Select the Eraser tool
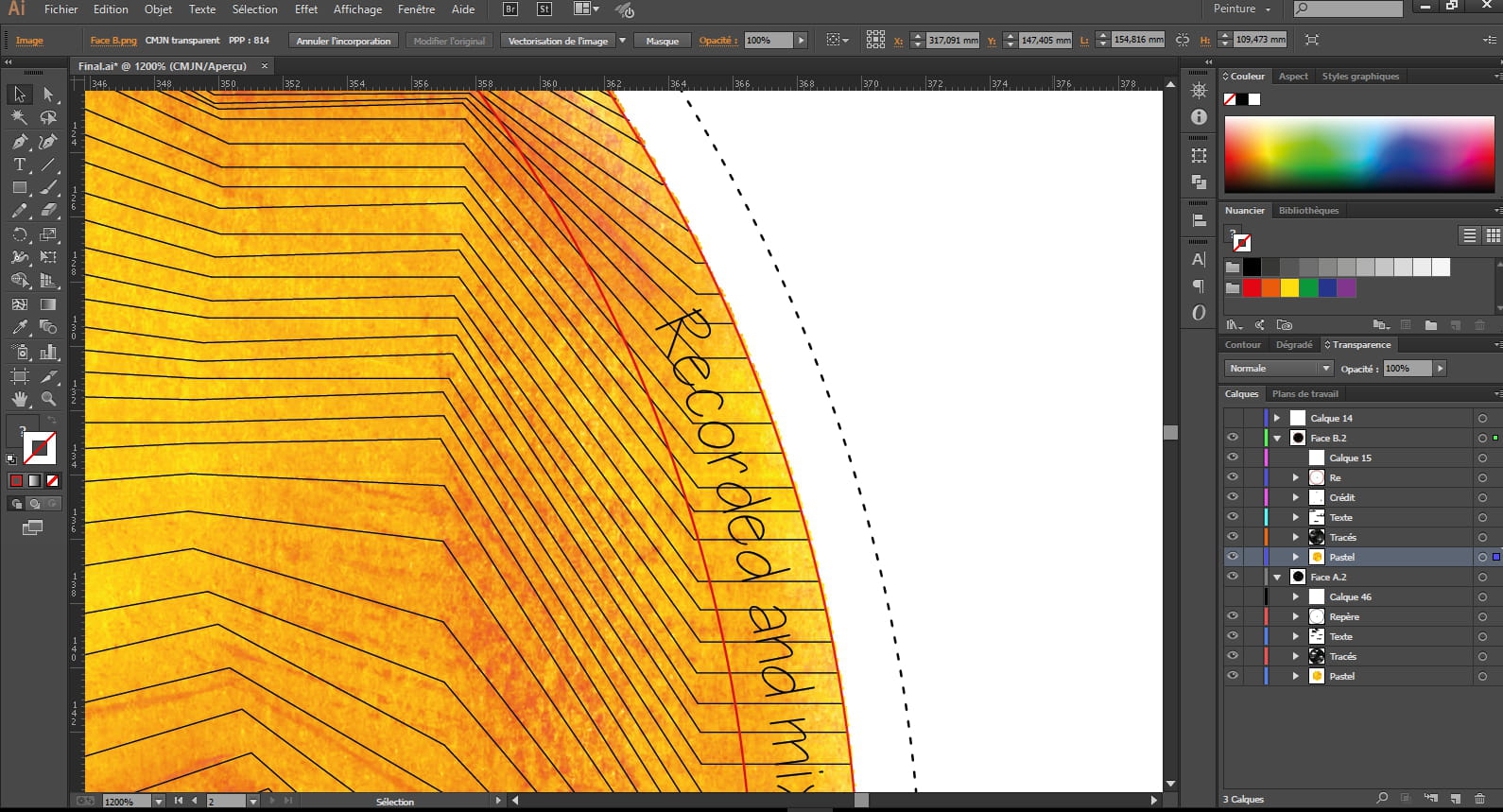Image resolution: width=1503 pixels, height=812 pixels. pos(48,210)
